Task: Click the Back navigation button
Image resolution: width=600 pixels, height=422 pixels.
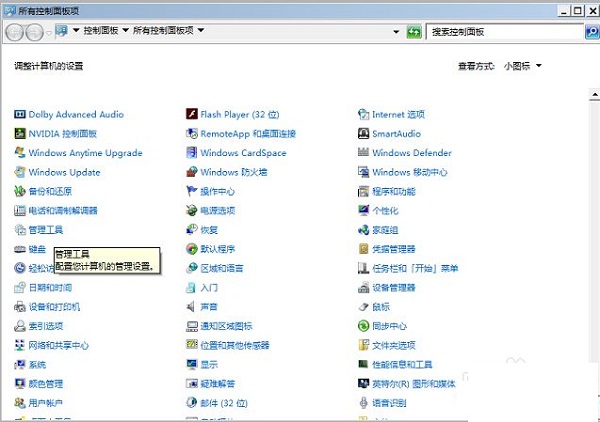Action: pyautogui.click(x=15, y=32)
